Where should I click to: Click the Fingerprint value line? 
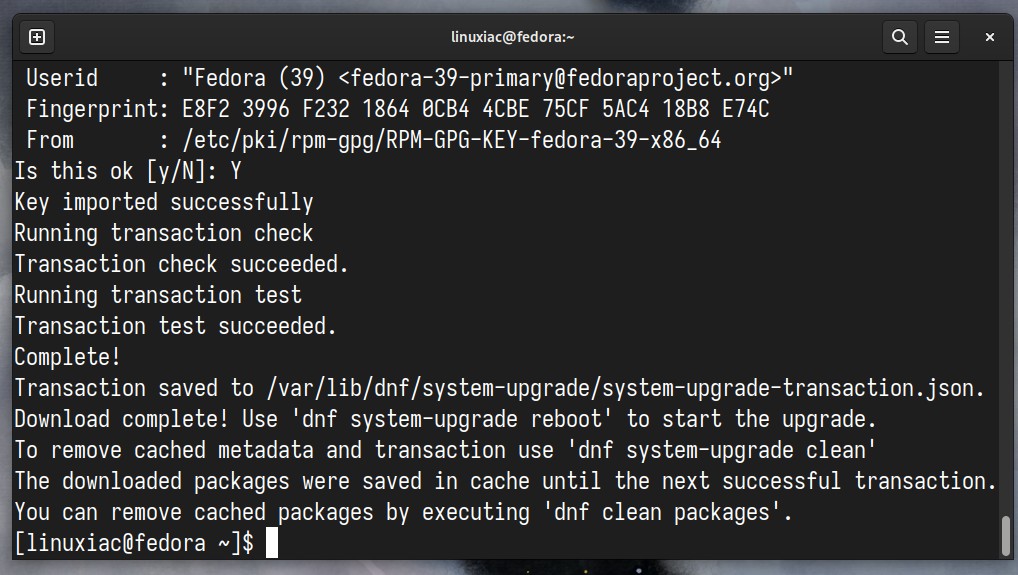click(x=475, y=109)
